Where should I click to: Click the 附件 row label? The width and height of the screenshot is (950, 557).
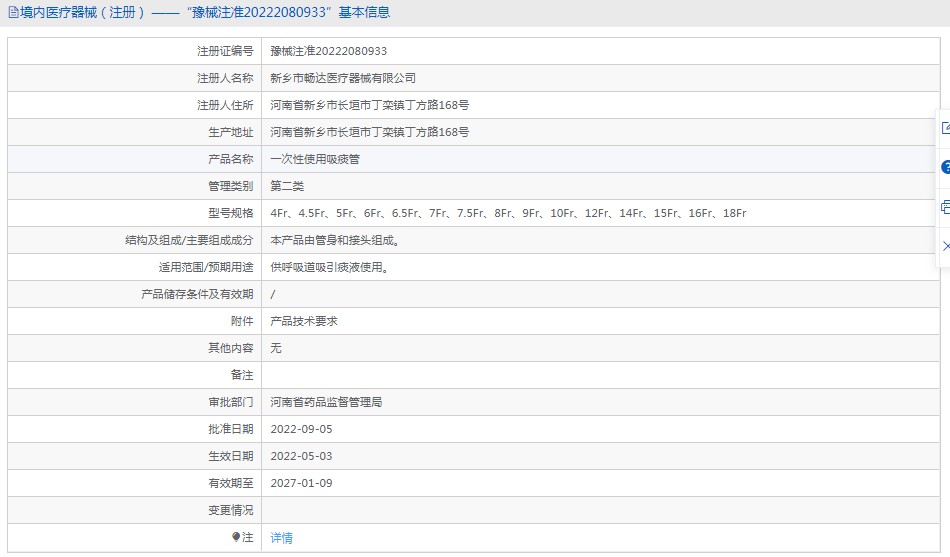pos(242,321)
